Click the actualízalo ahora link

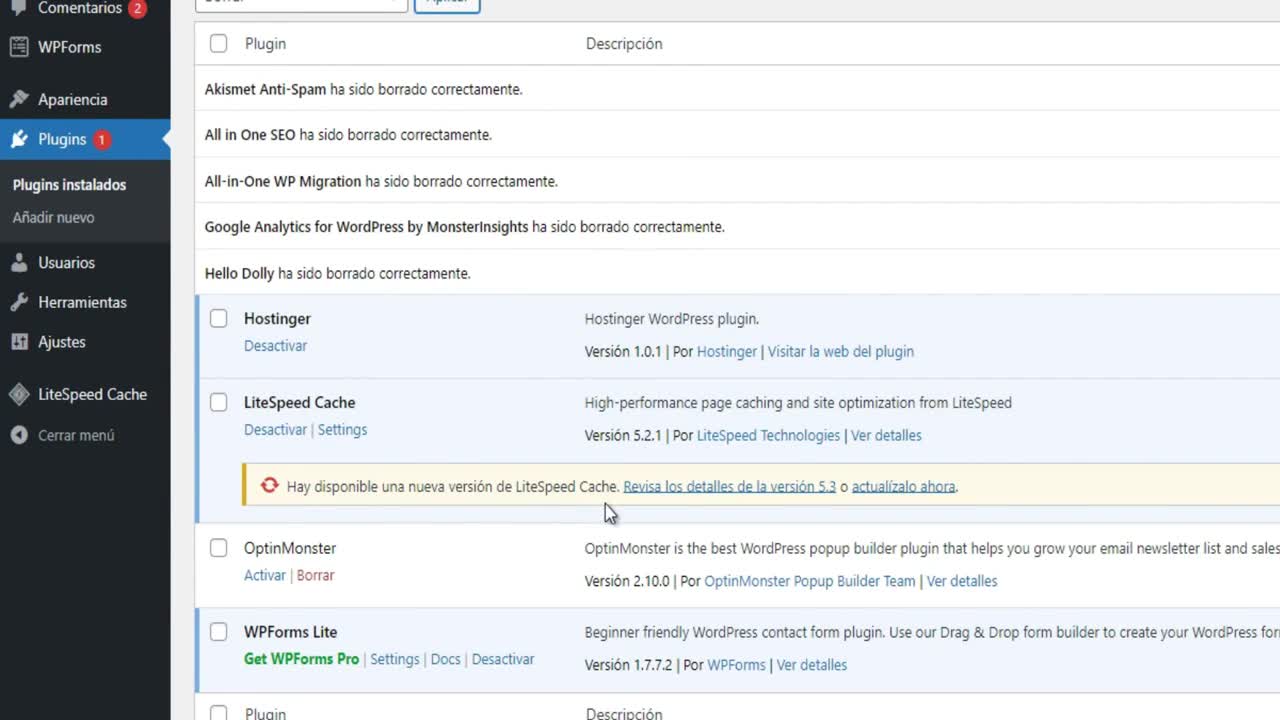click(903, 487)
